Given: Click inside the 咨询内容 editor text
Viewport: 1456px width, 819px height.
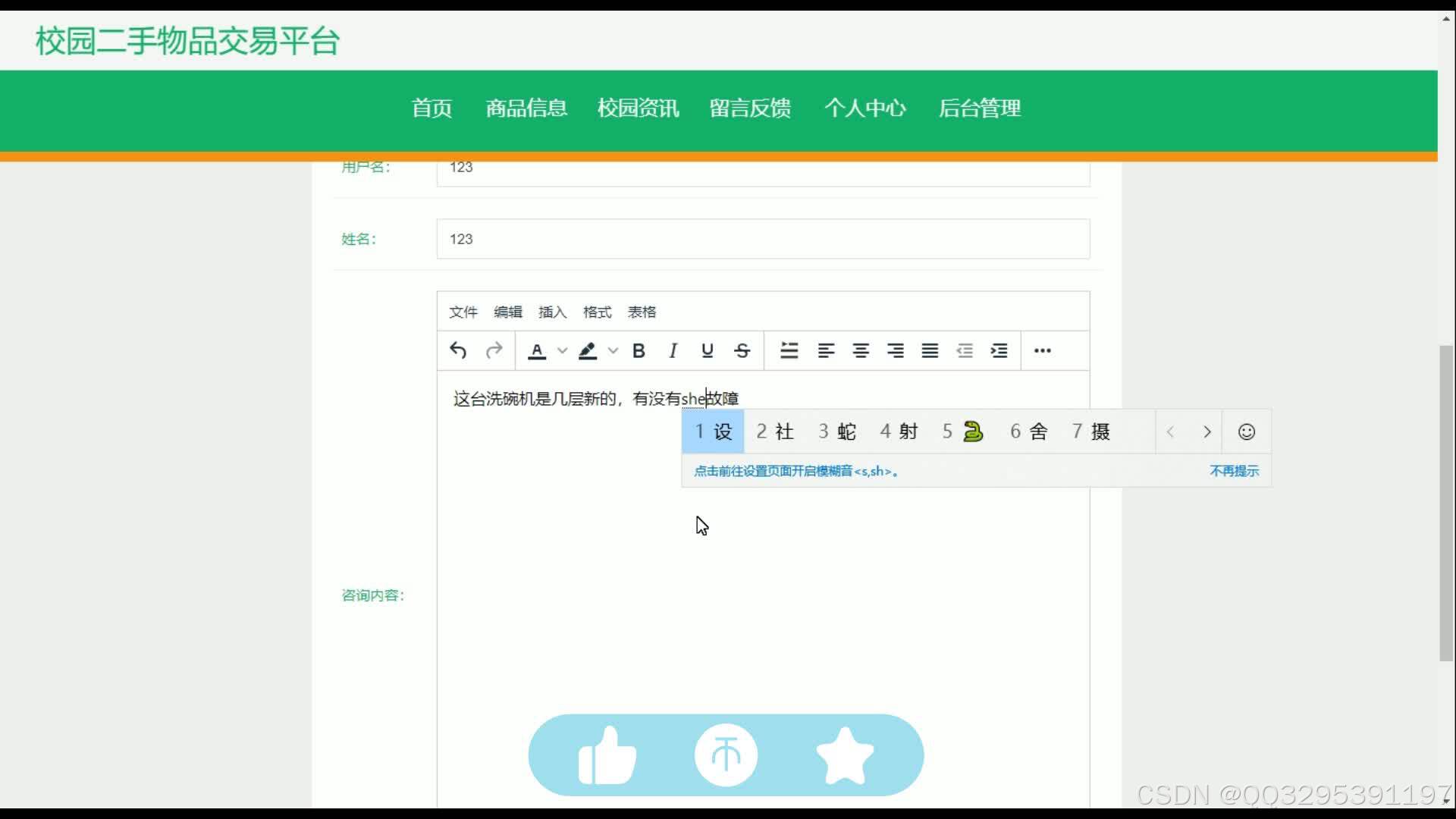Looking at the screenshot, I should [596, 398].
